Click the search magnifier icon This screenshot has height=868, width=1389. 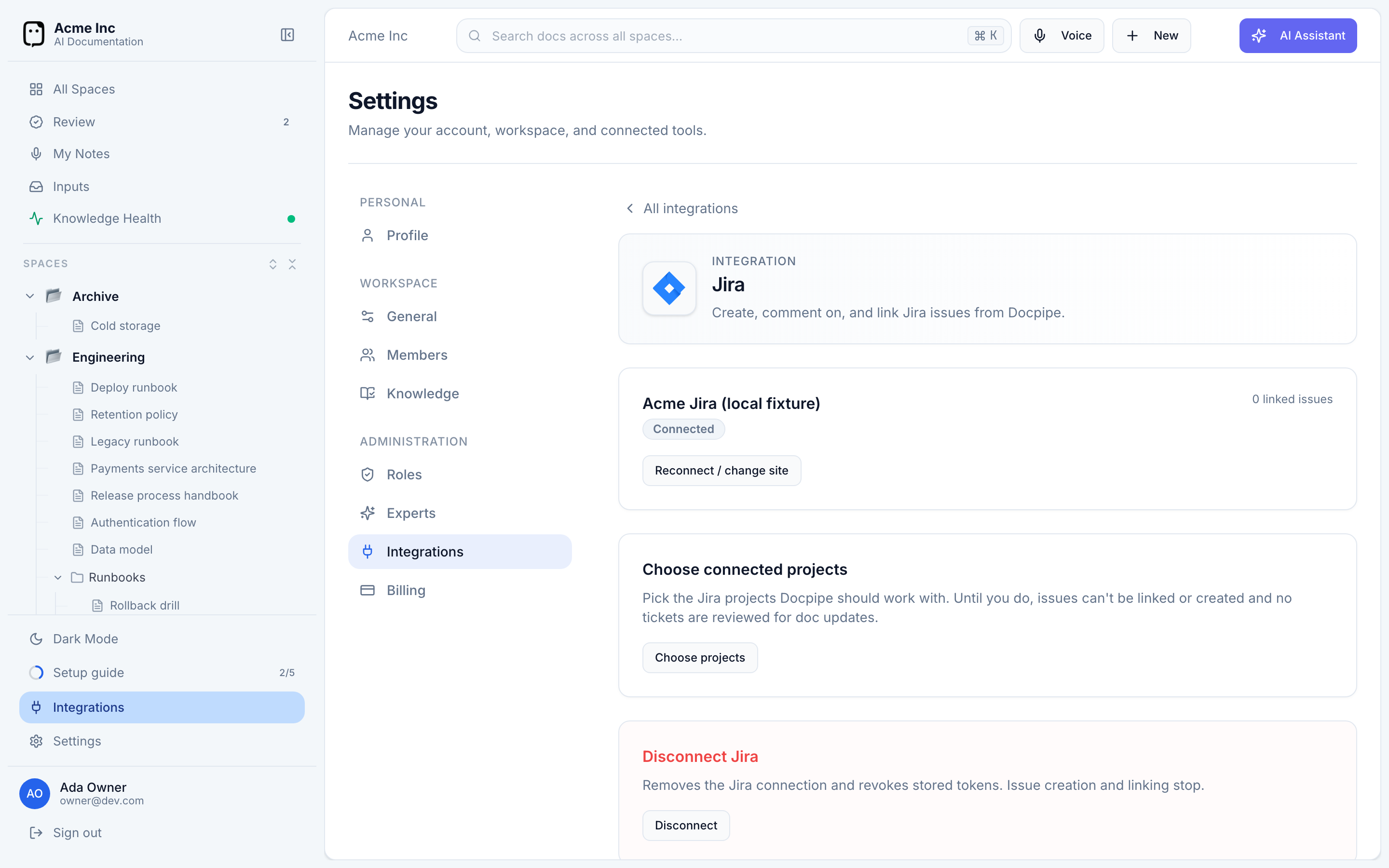[x=475, y=36]
